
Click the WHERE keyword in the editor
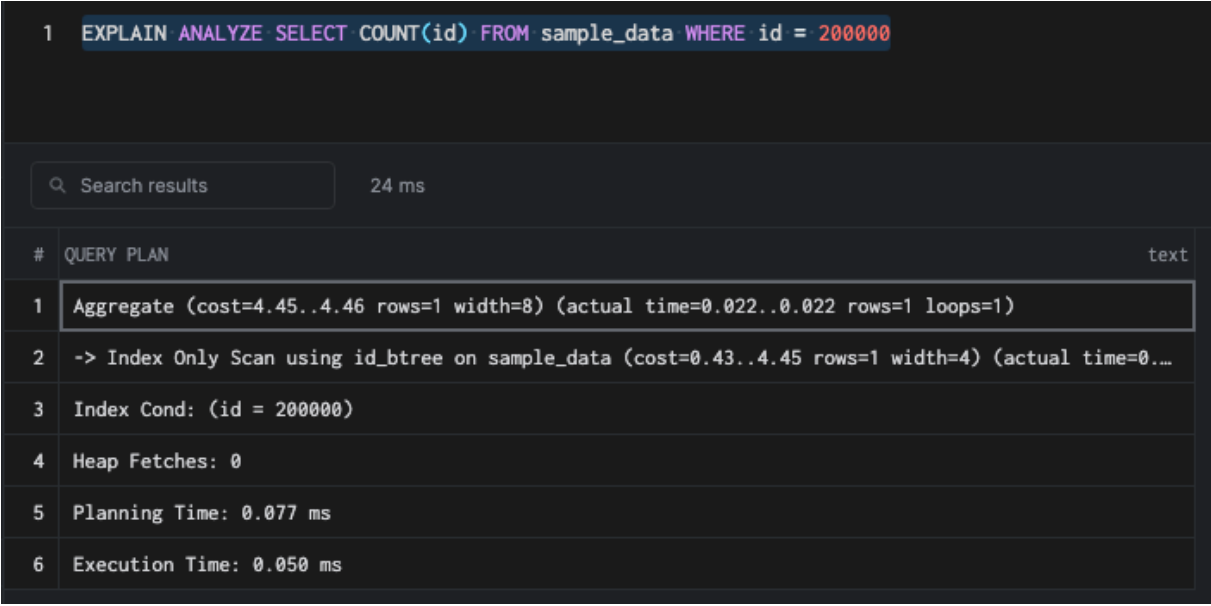point(714,33)
